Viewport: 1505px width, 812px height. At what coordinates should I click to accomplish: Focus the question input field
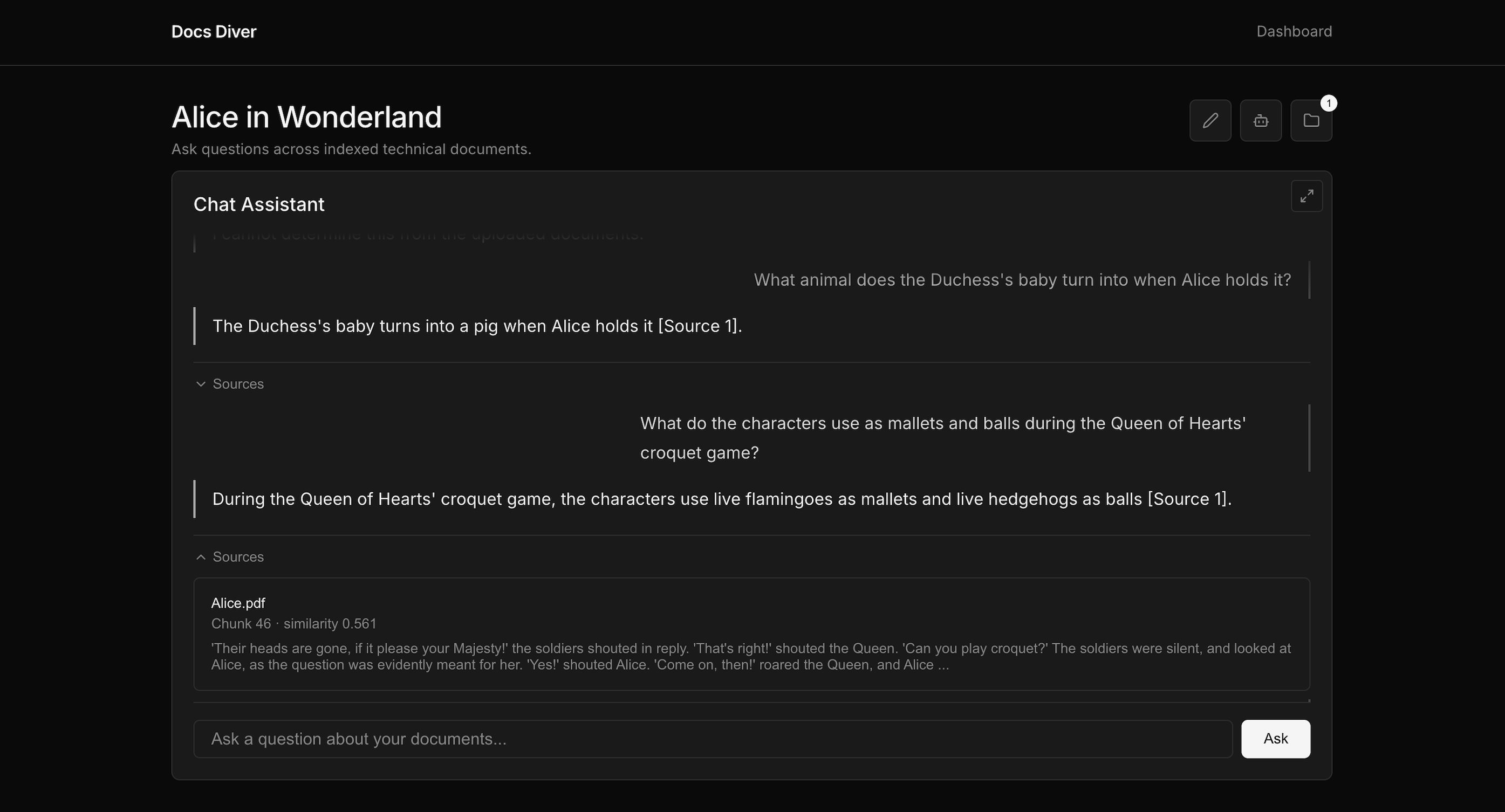coord(713,738)
